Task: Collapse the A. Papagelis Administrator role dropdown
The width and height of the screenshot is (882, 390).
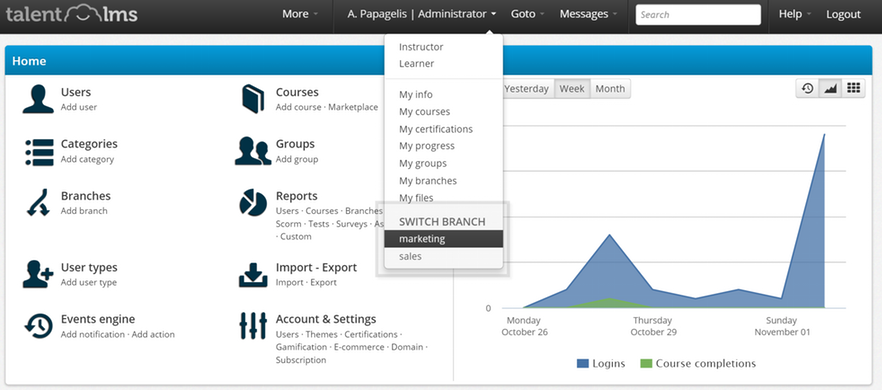Action: (x=422, y=15)
